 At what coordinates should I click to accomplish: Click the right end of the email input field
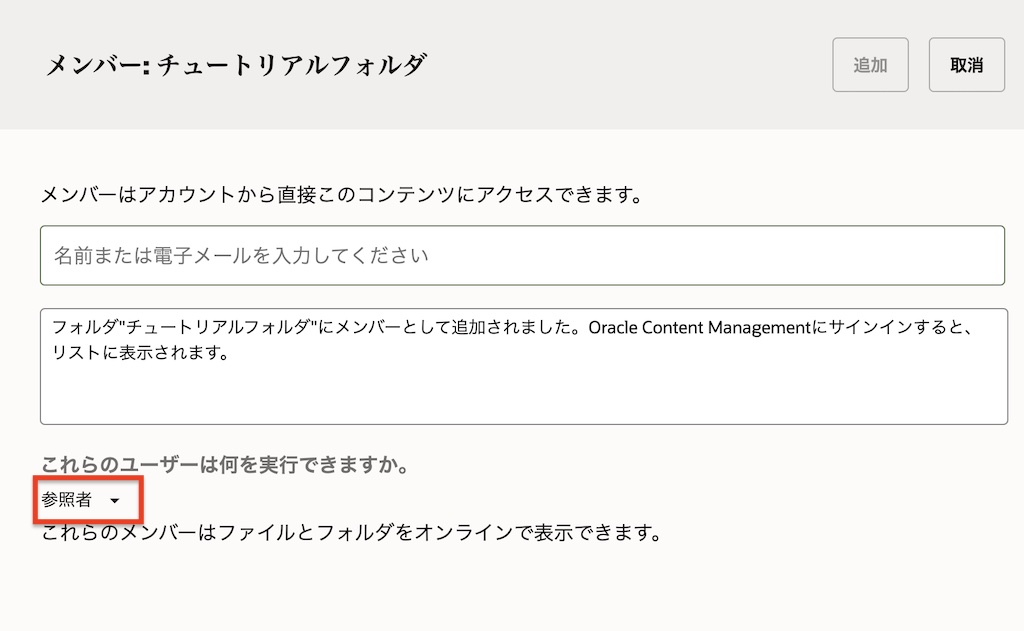[x=980, y=255]
